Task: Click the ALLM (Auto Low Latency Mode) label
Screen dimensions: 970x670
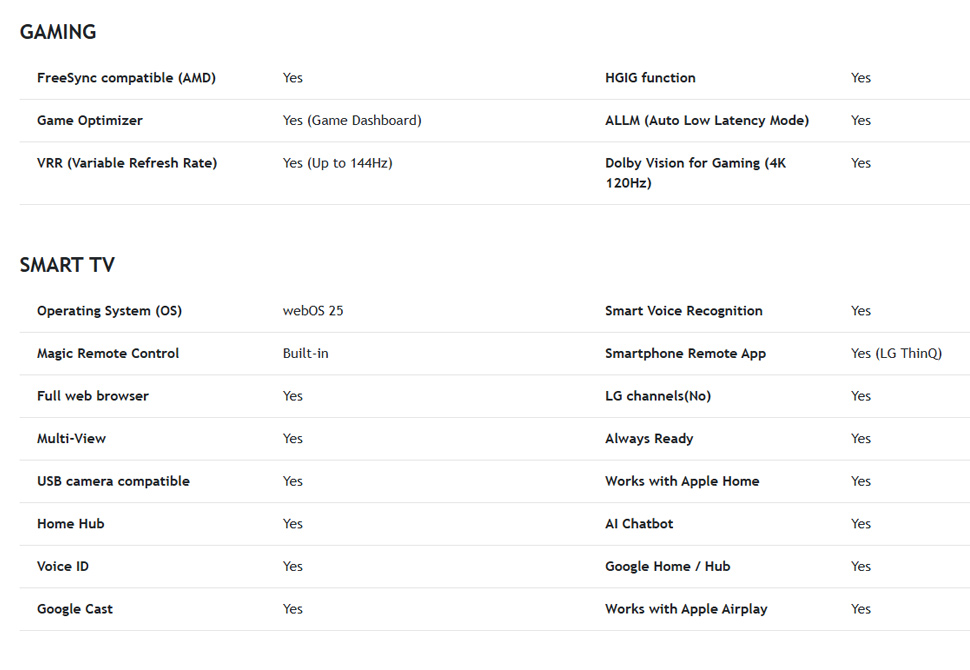Action: 707,121
